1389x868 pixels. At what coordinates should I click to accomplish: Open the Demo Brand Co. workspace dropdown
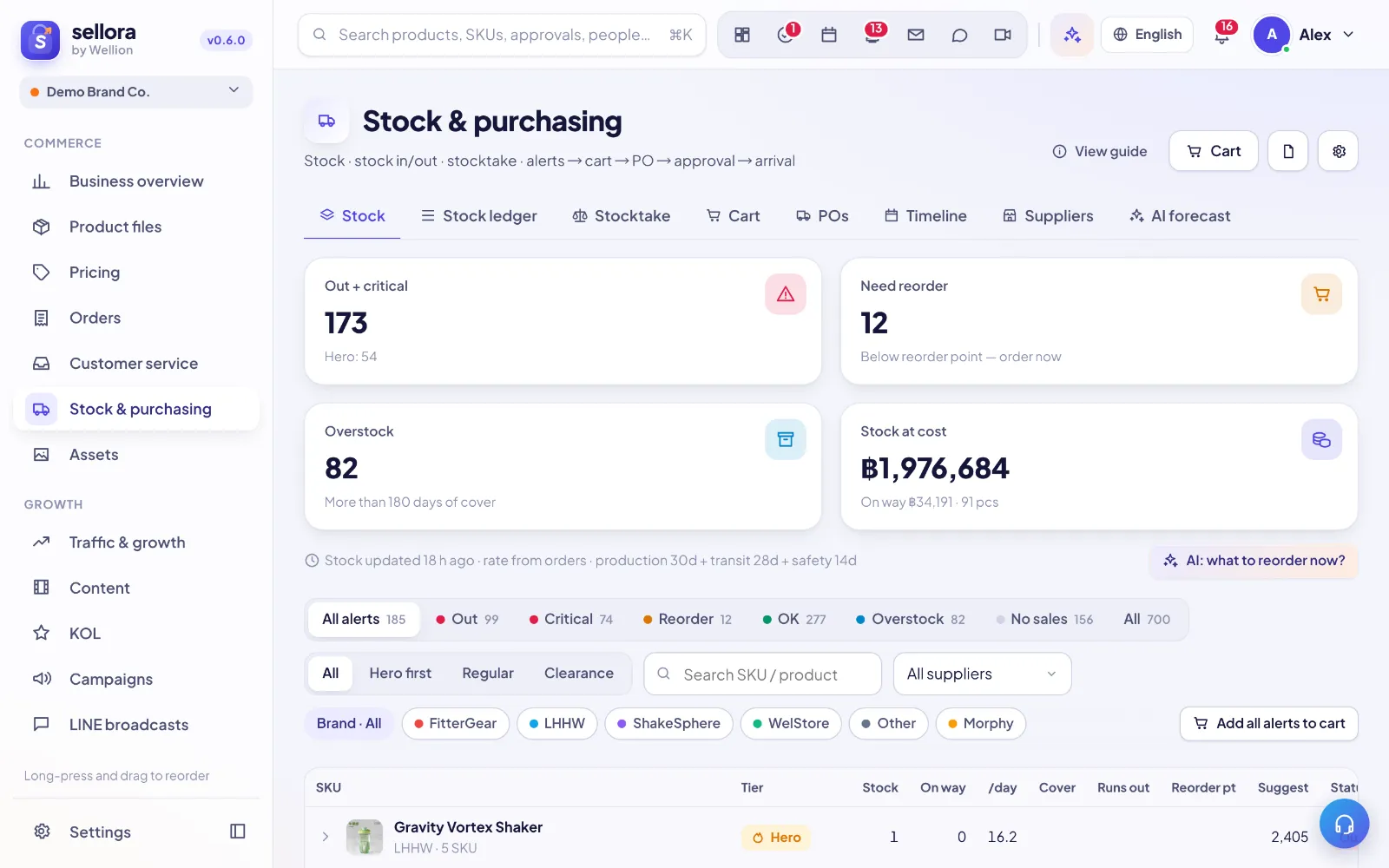click(x=136, y=92)
